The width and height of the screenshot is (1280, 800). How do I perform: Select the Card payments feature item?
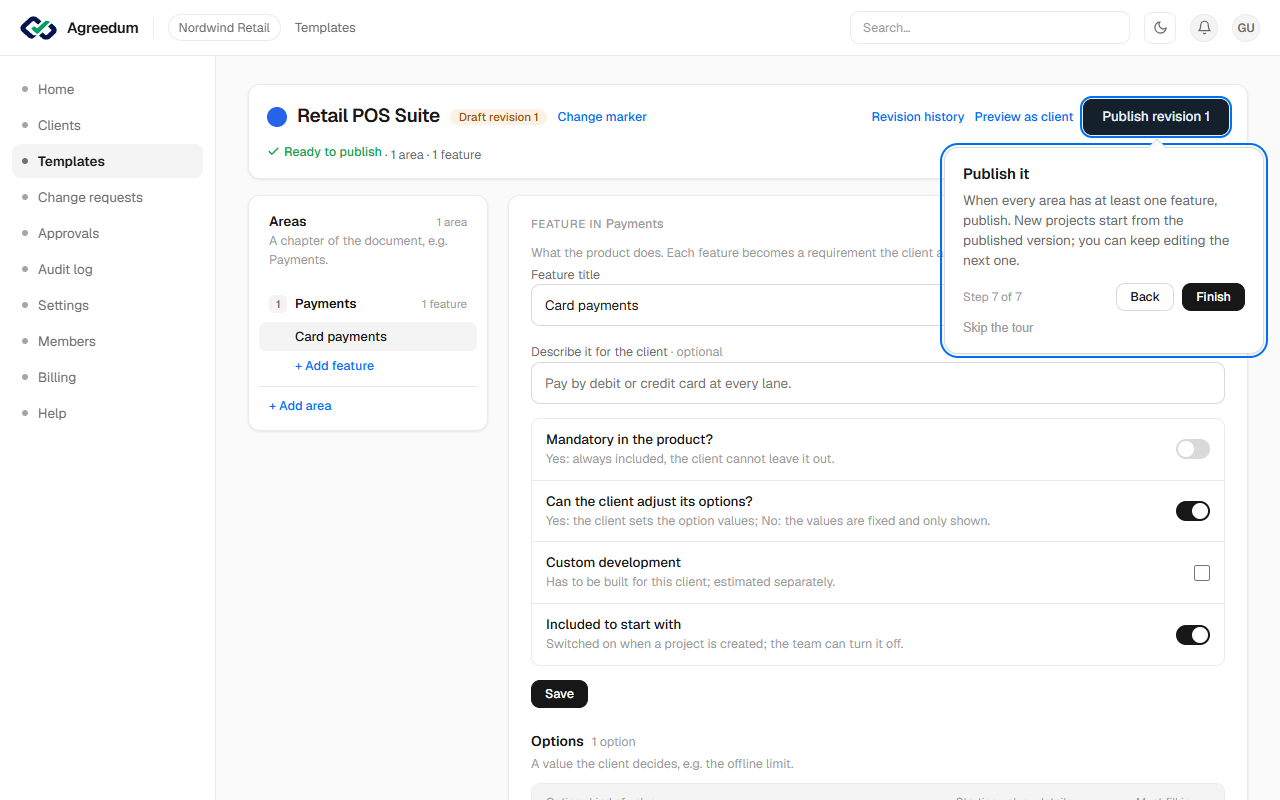coord(368,337)
